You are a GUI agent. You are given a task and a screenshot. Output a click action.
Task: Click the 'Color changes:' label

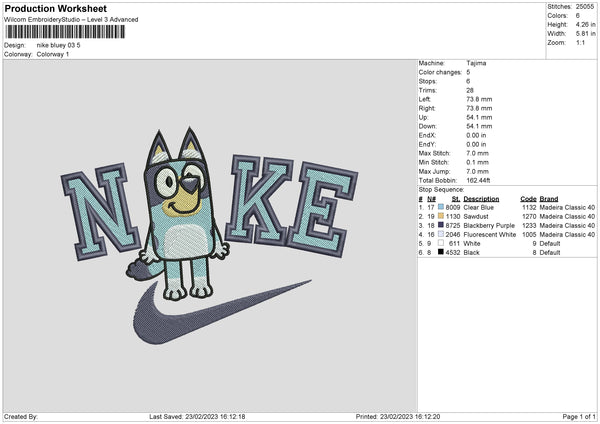point(440,72)
